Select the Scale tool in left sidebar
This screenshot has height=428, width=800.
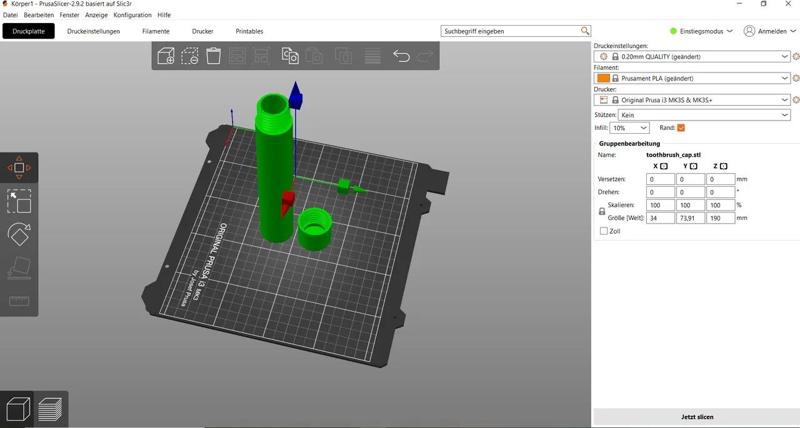pyautogui.click(x=18, y=201)
